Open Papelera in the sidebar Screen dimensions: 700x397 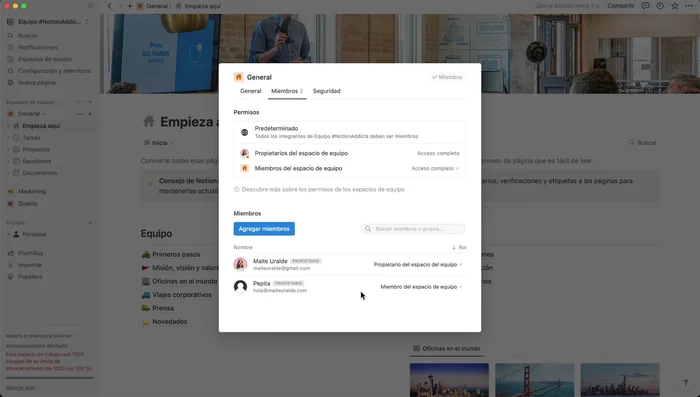[30, 276]
